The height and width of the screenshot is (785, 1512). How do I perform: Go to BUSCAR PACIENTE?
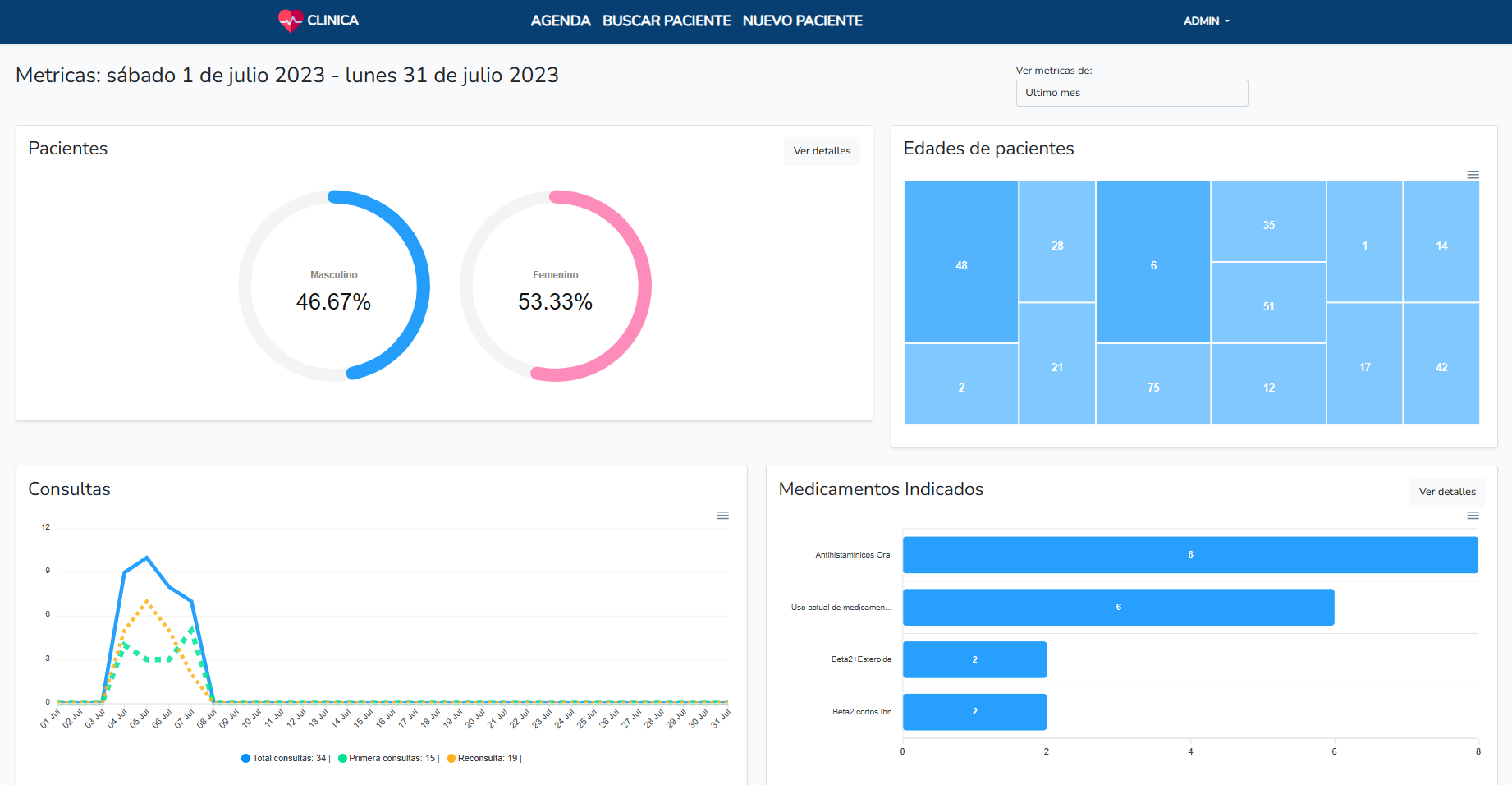[x=666, y=21]
